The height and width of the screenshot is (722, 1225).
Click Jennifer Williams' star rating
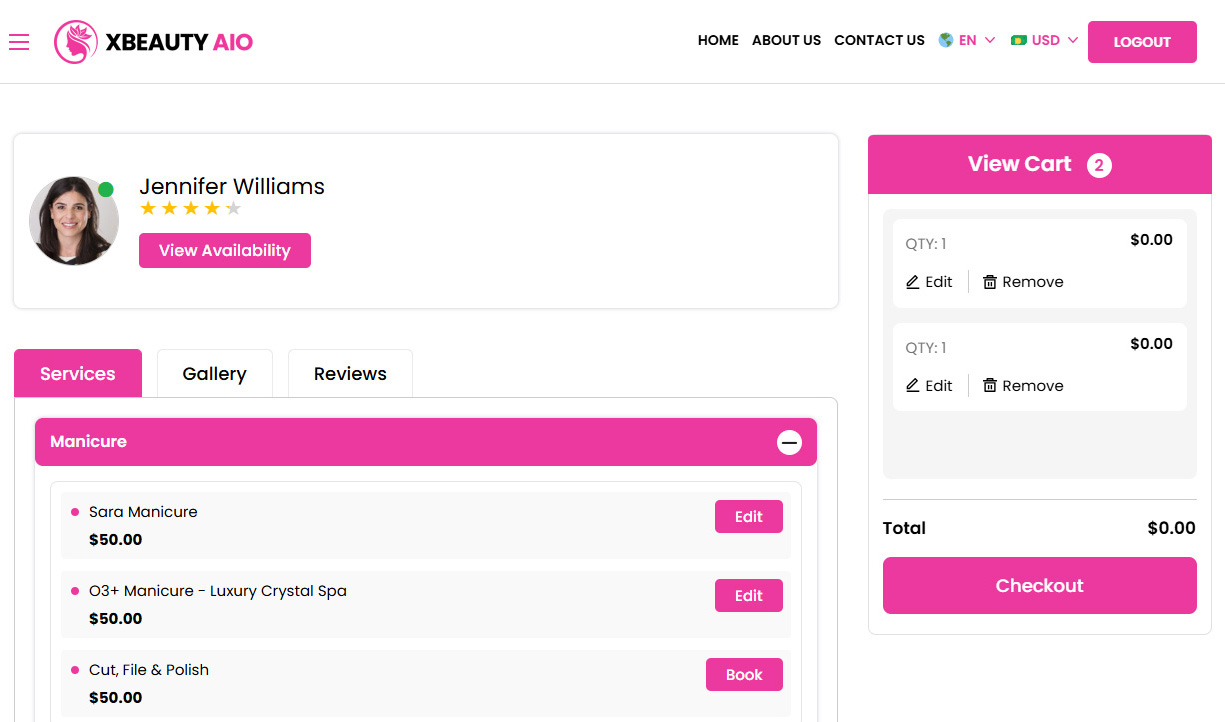(x=190, y=208)
